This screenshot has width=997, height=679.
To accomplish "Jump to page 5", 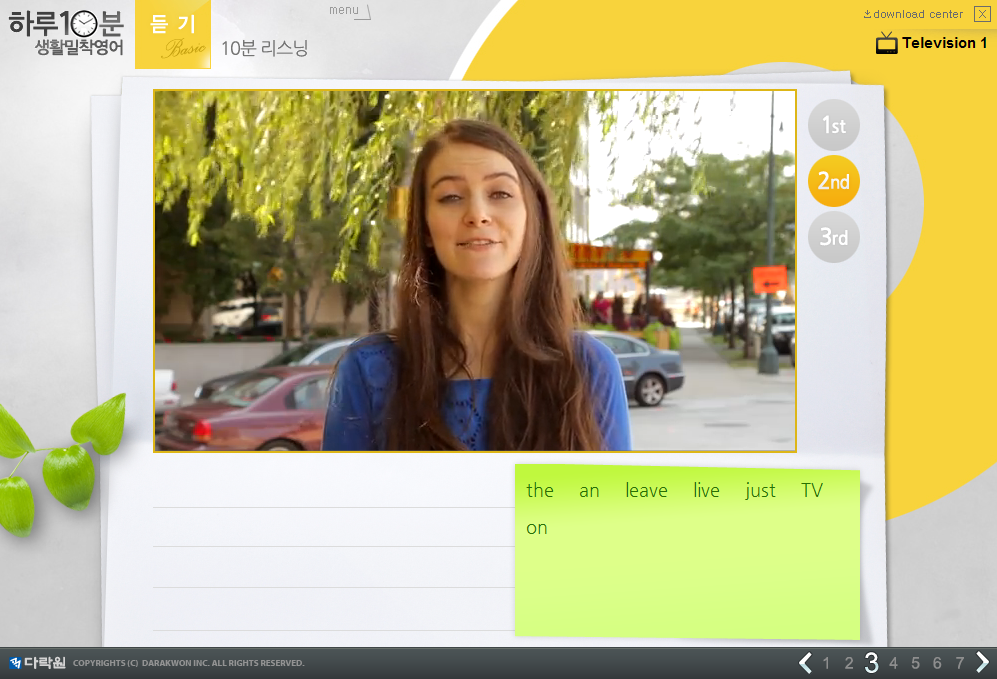I will [x=915, y=663].
